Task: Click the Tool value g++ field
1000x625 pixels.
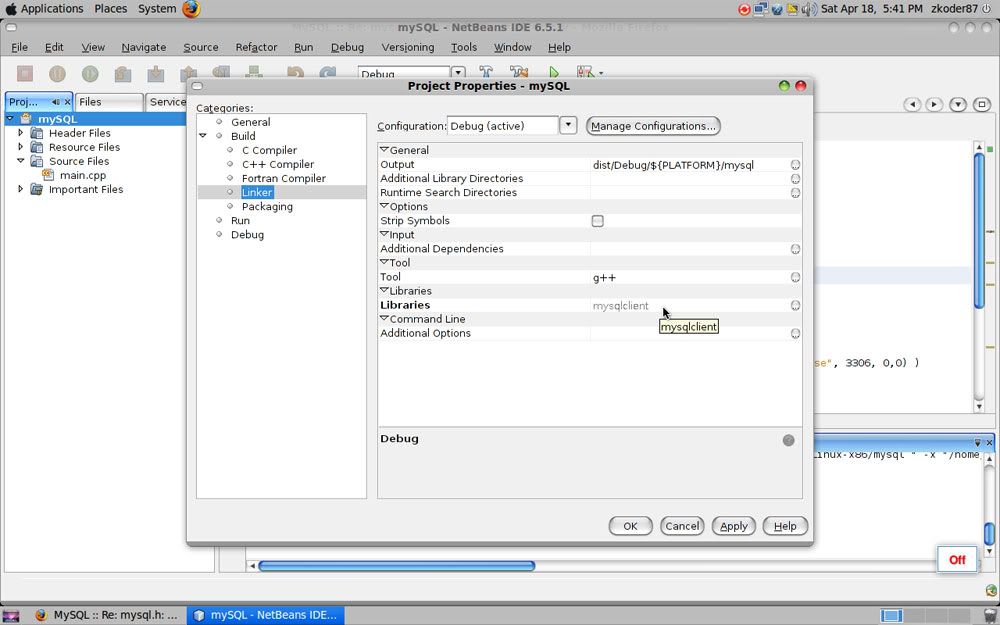Action: click(691, 277)
